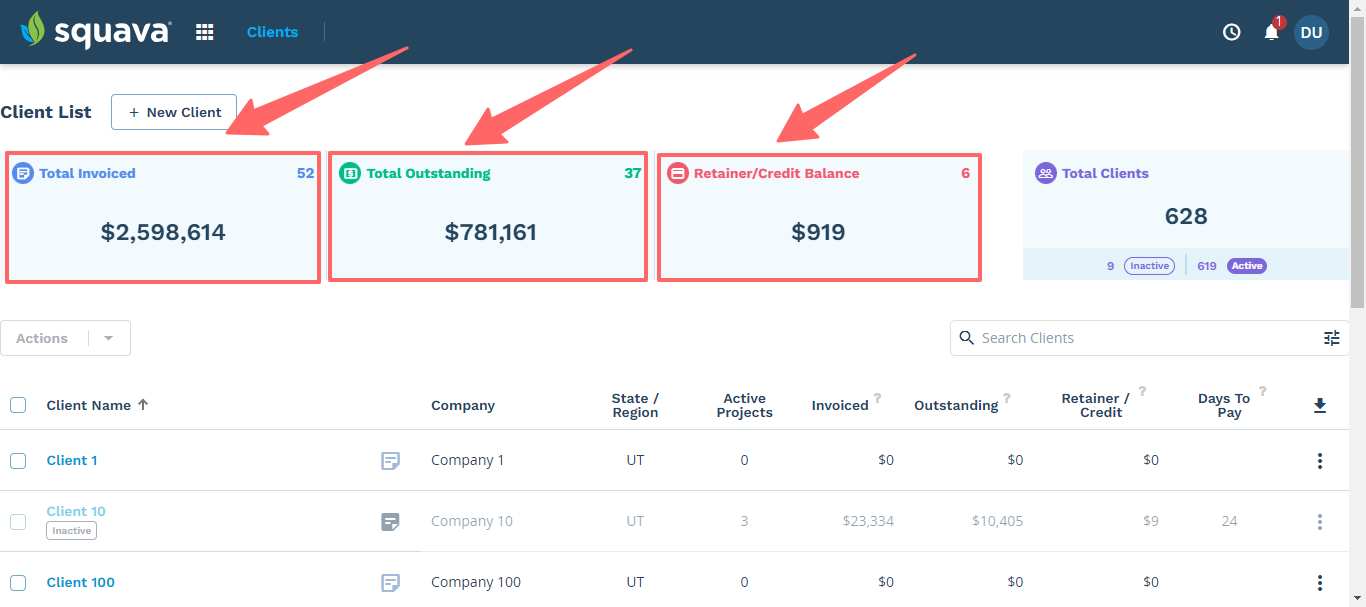Open the DU user avatar menu
The height and width of the screenshot is (607, 1366).
(1311, 32)
